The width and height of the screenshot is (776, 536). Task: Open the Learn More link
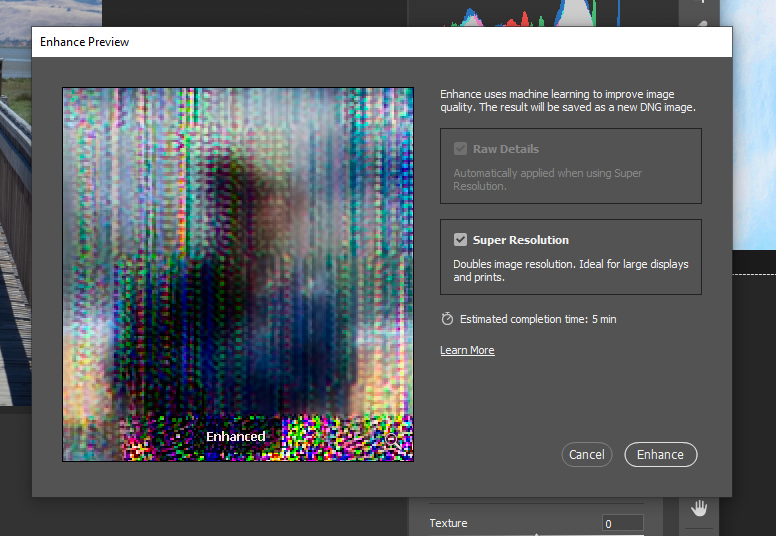coord(467,350)
